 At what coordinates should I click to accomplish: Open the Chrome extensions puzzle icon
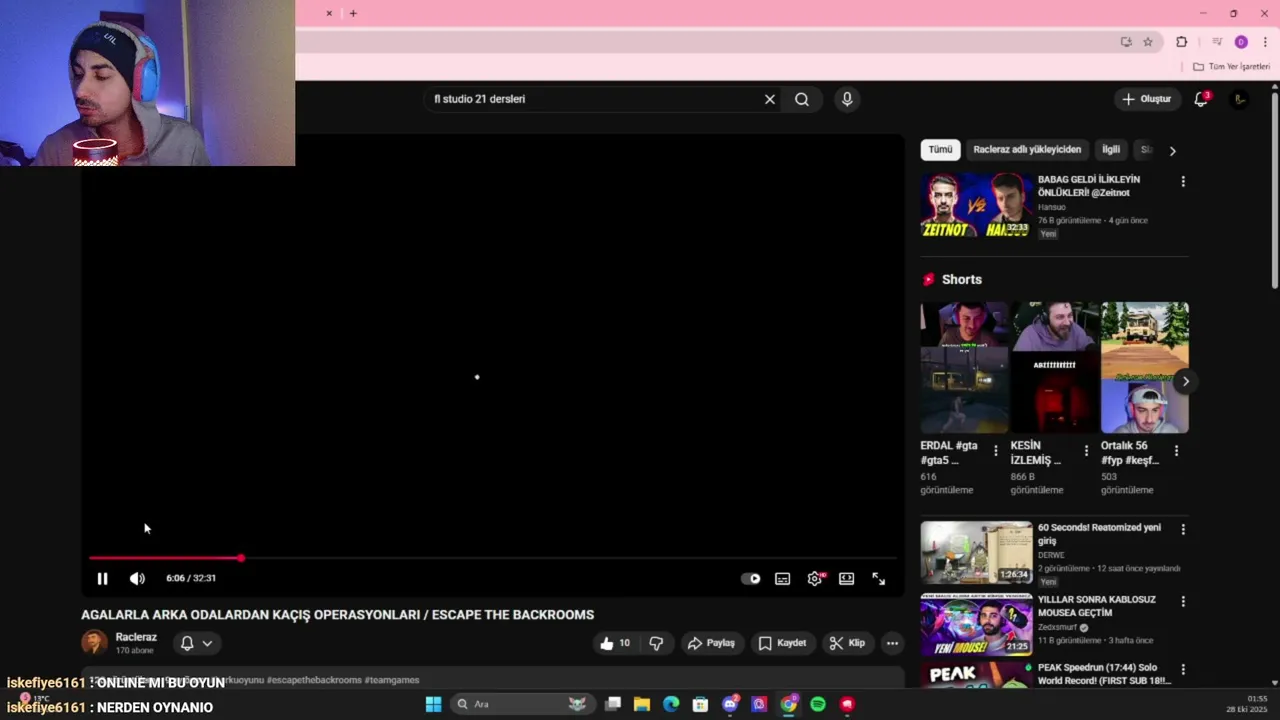pyautogui.click(x=1181, y=42)
